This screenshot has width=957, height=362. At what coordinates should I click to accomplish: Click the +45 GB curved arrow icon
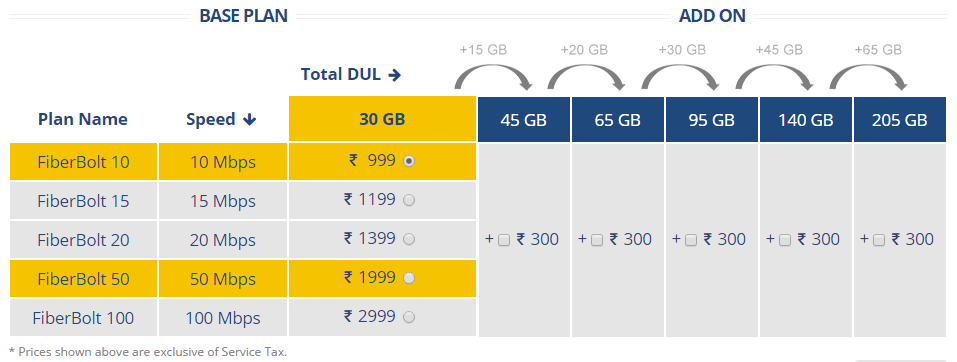775,78
